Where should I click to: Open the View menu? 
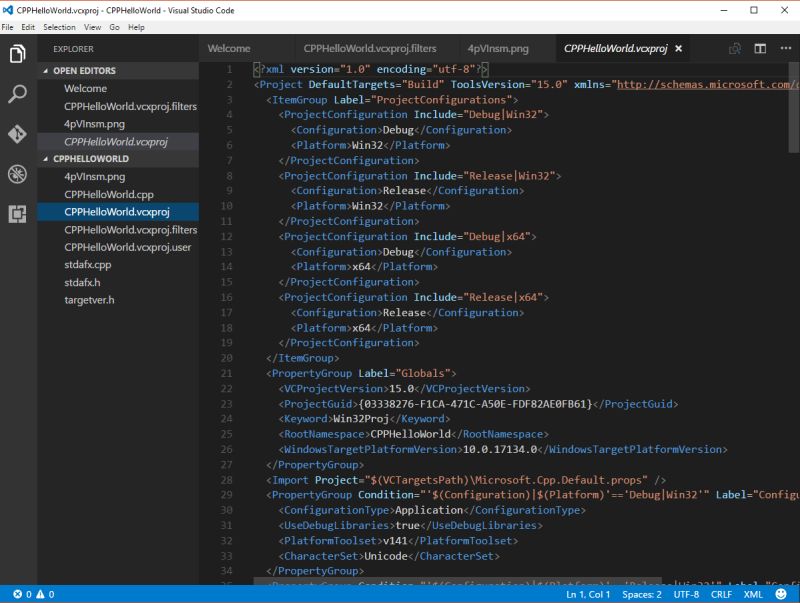pos(94,28)
